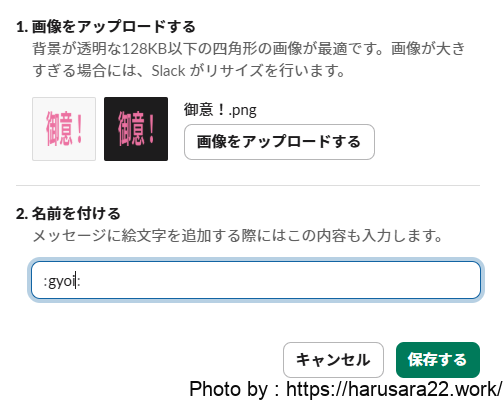Viewport: 503px width, 400px height.
Task: Click the horizontal divider between the steps
Action: pyautogui.click(x=248, y=185)
